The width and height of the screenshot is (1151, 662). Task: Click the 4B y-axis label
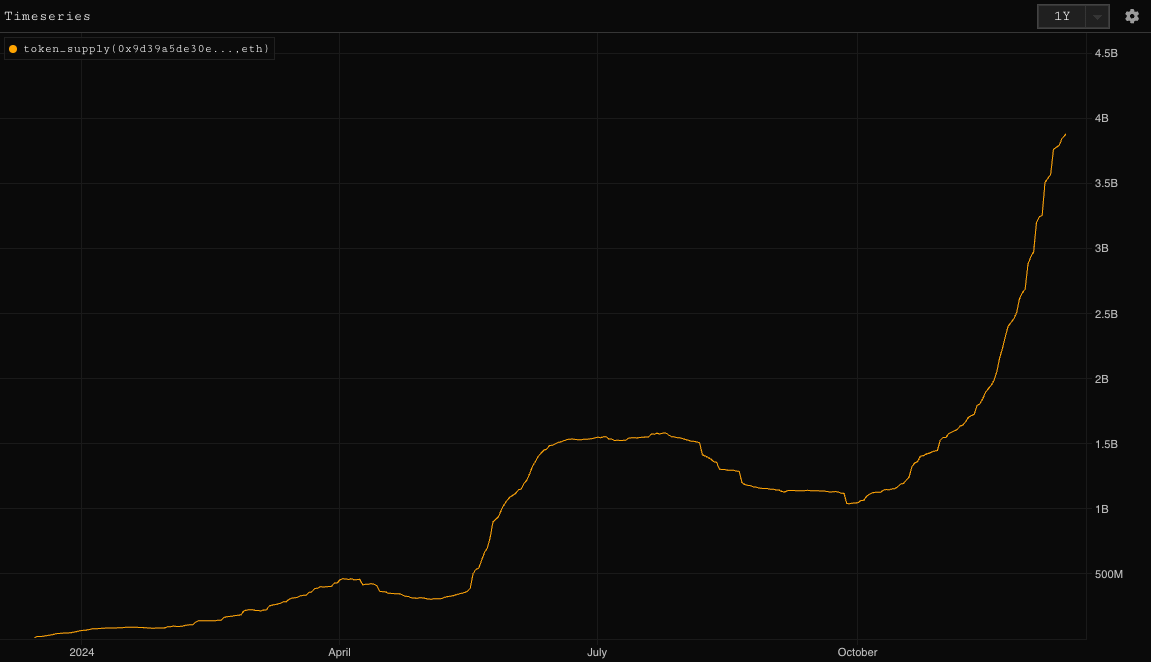click(1101, 118)
